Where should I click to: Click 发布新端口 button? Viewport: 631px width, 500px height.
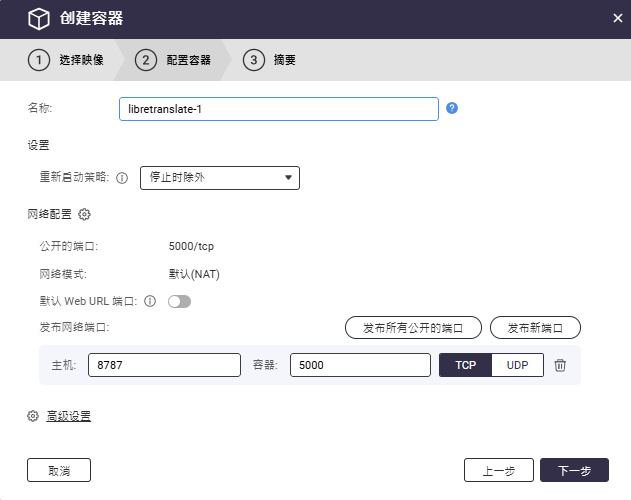535,327
